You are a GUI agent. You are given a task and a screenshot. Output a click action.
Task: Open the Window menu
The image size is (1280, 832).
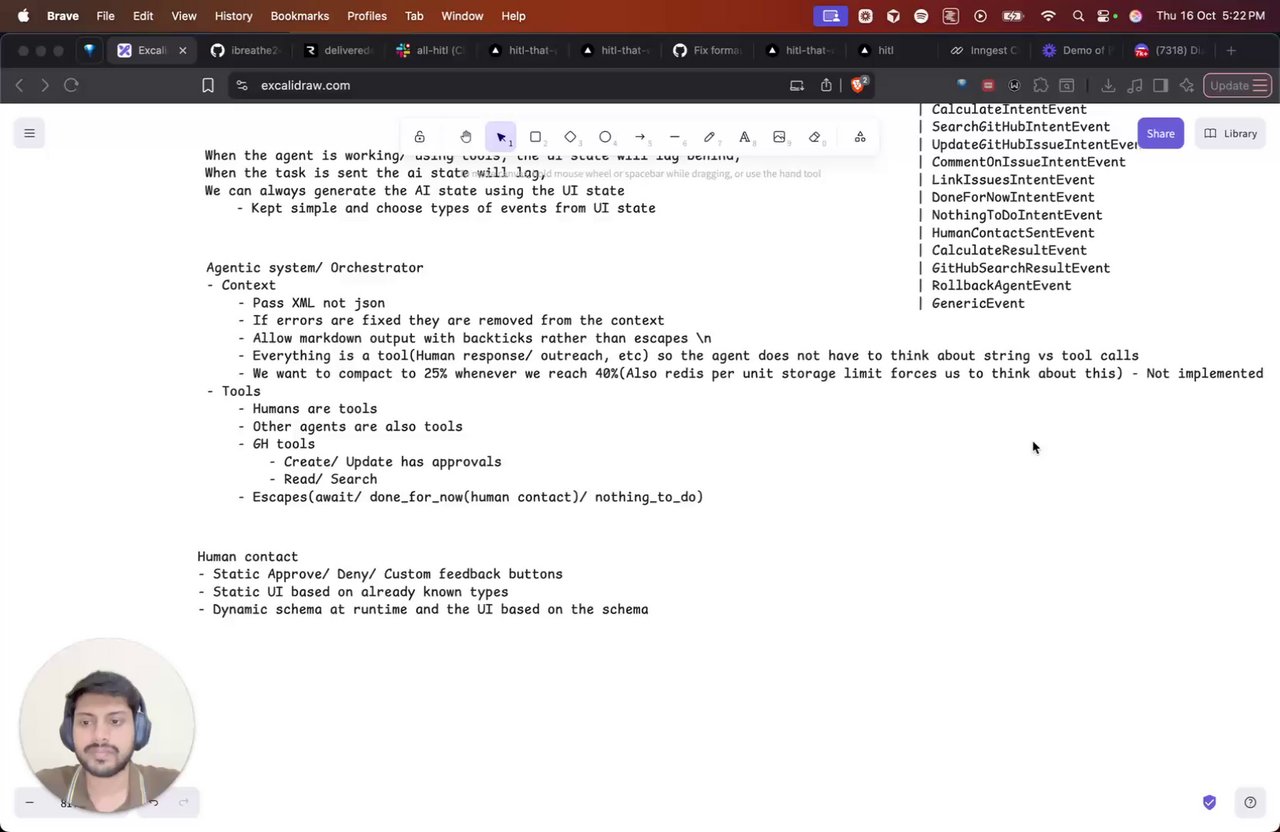[x=462, y=16]
